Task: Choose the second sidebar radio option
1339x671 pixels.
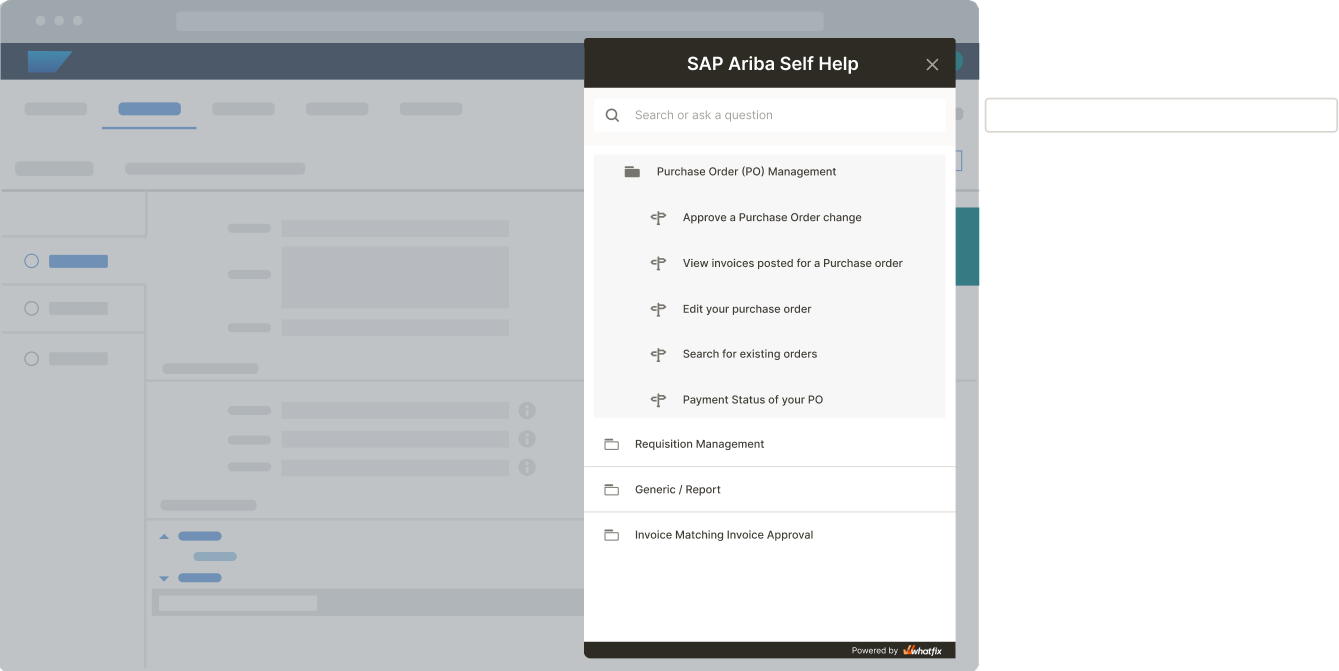Action: pyautogui.click(x=31, y=308)
